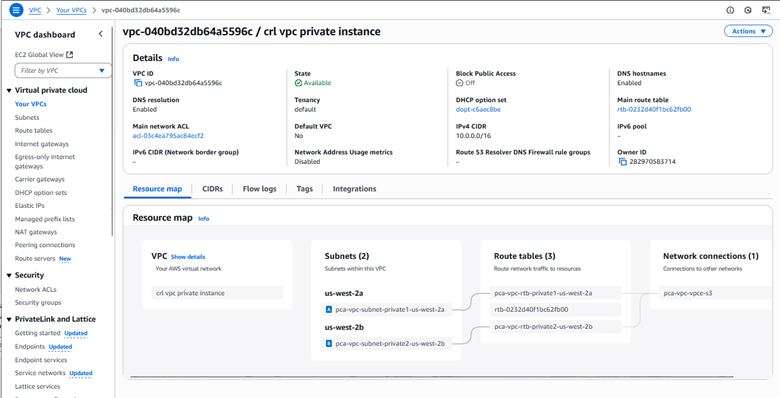Open Endpoint services in sidebar
The width and height of the screenshot is (780, 398).
41,360
